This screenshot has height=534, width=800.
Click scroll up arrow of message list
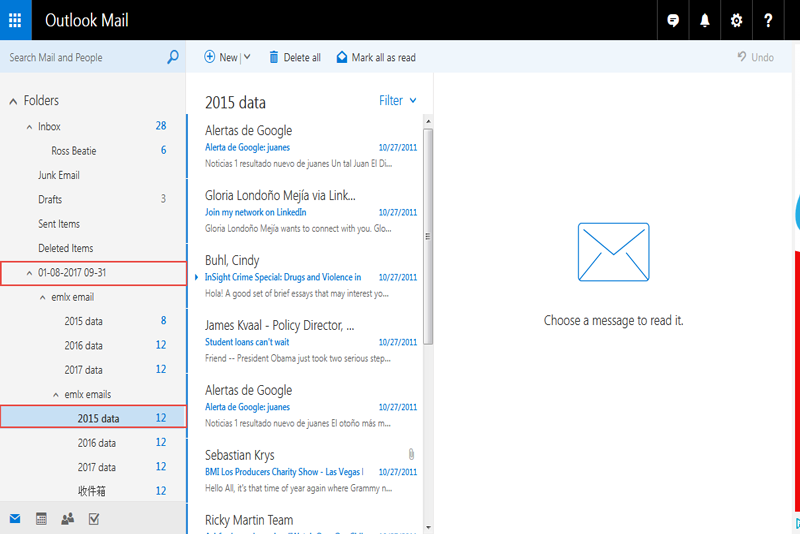pyautogui.click(x=428, y=121)
